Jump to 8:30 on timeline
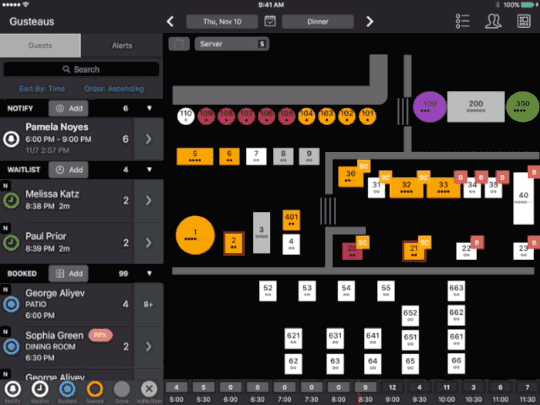This screenshot has width=540, height=405. point(365,393)
